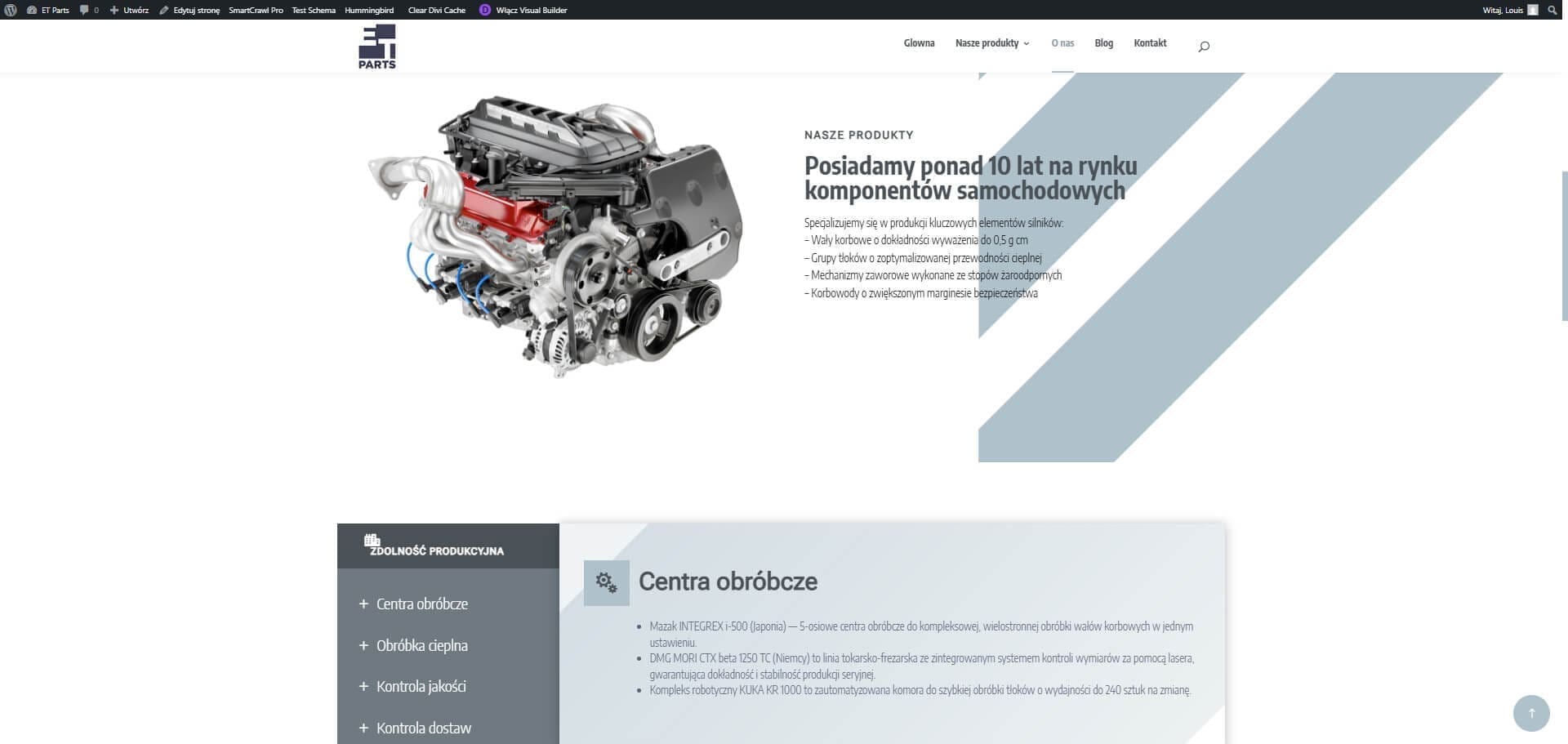Open the Kontakt page from navigation
1568x744 pixels.
tap(1150, 43)
